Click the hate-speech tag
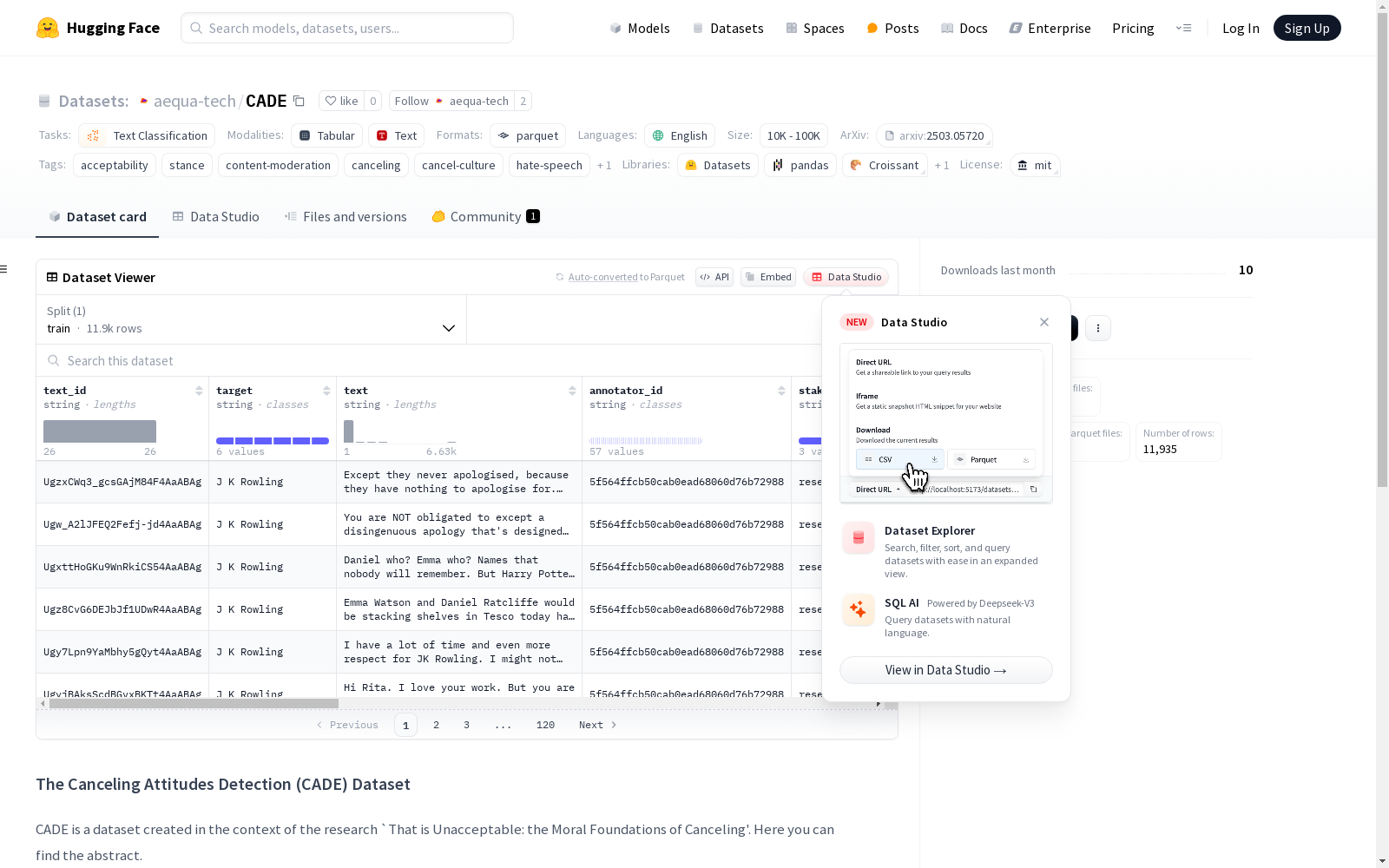Viewport: 1389px width, 868px height. tap(550, 165)
